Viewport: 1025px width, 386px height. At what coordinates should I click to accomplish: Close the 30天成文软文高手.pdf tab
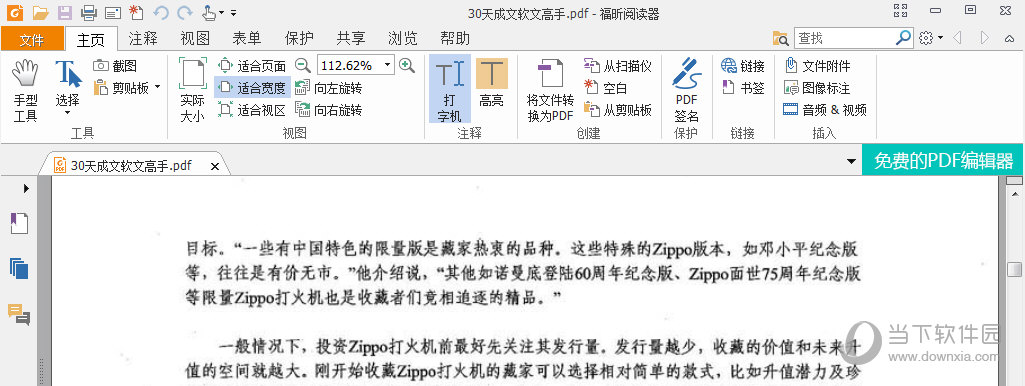[214, 167]
